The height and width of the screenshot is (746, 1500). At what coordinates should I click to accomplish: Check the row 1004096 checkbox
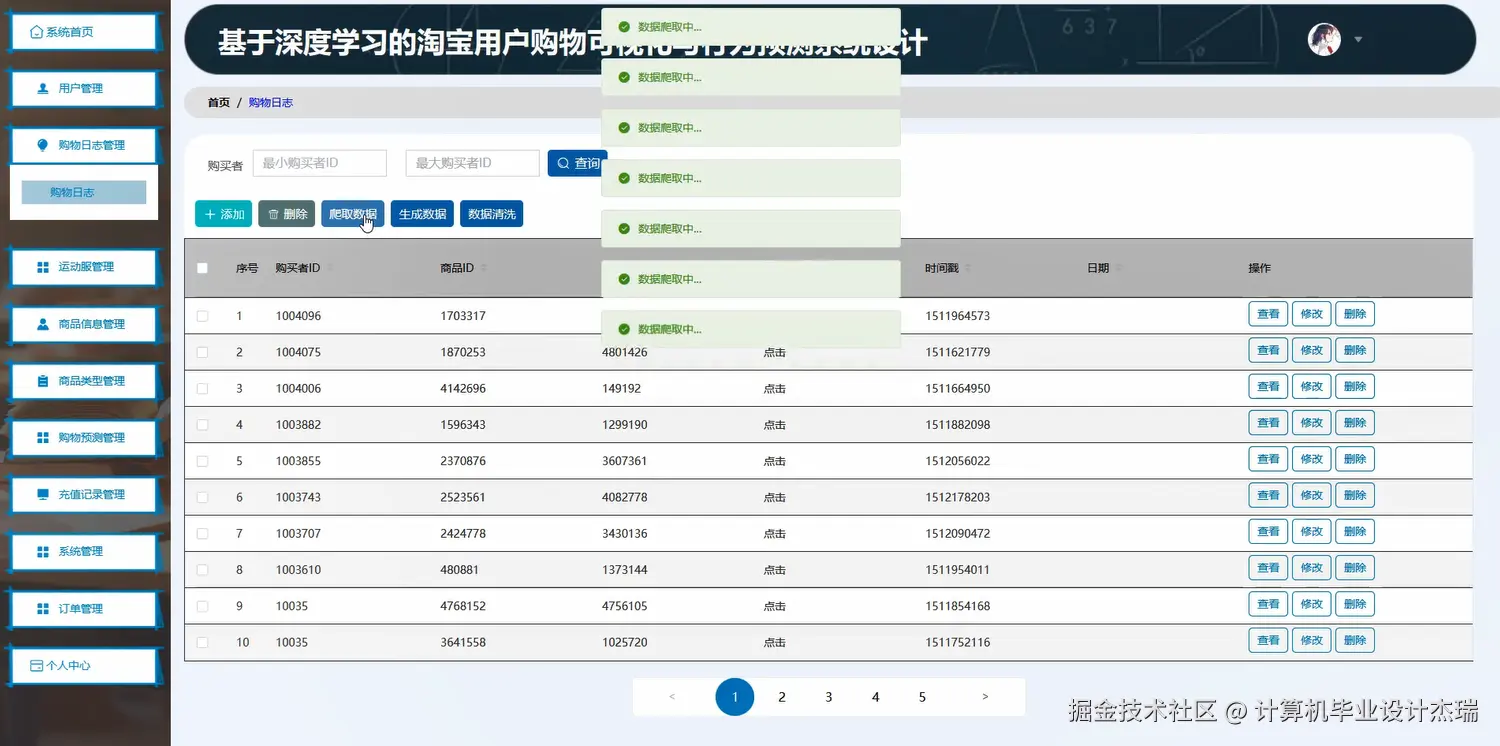tap(203, 316)
